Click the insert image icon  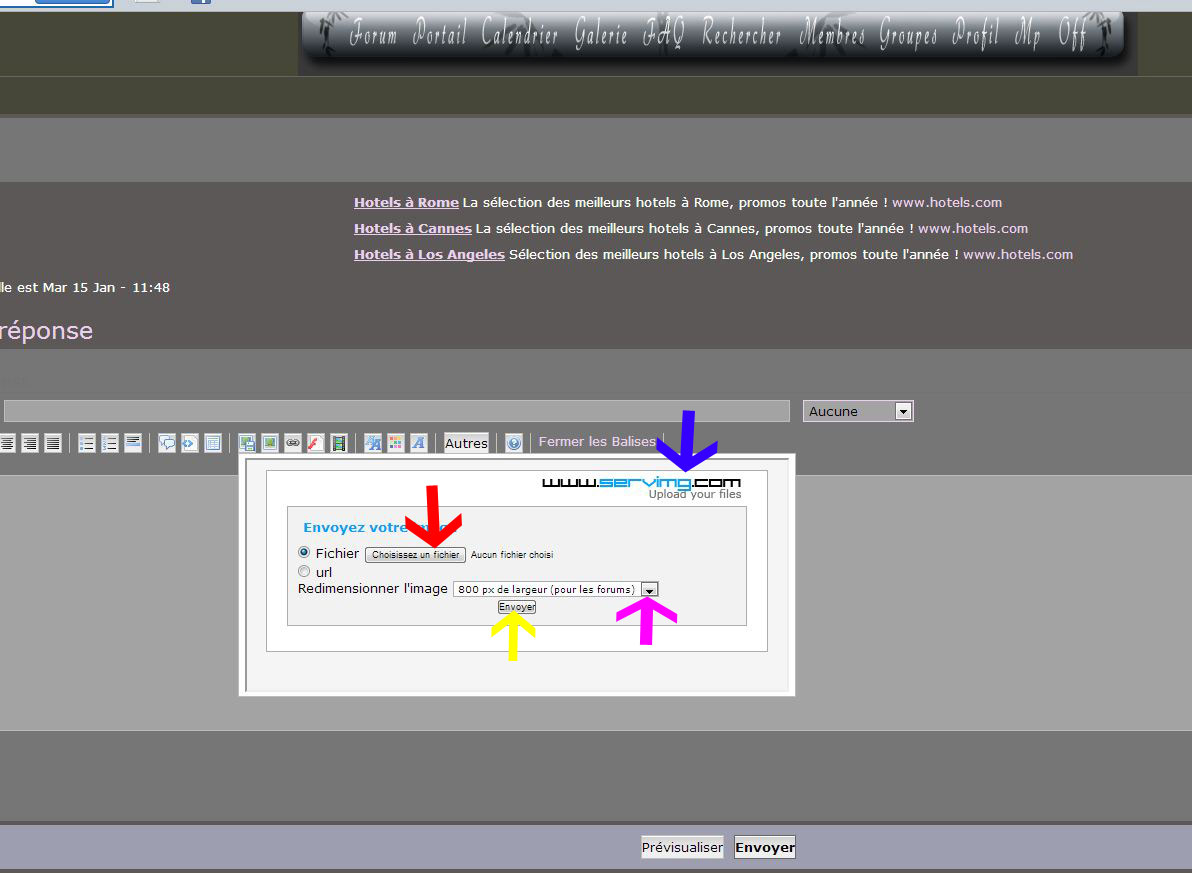(269, 443)
